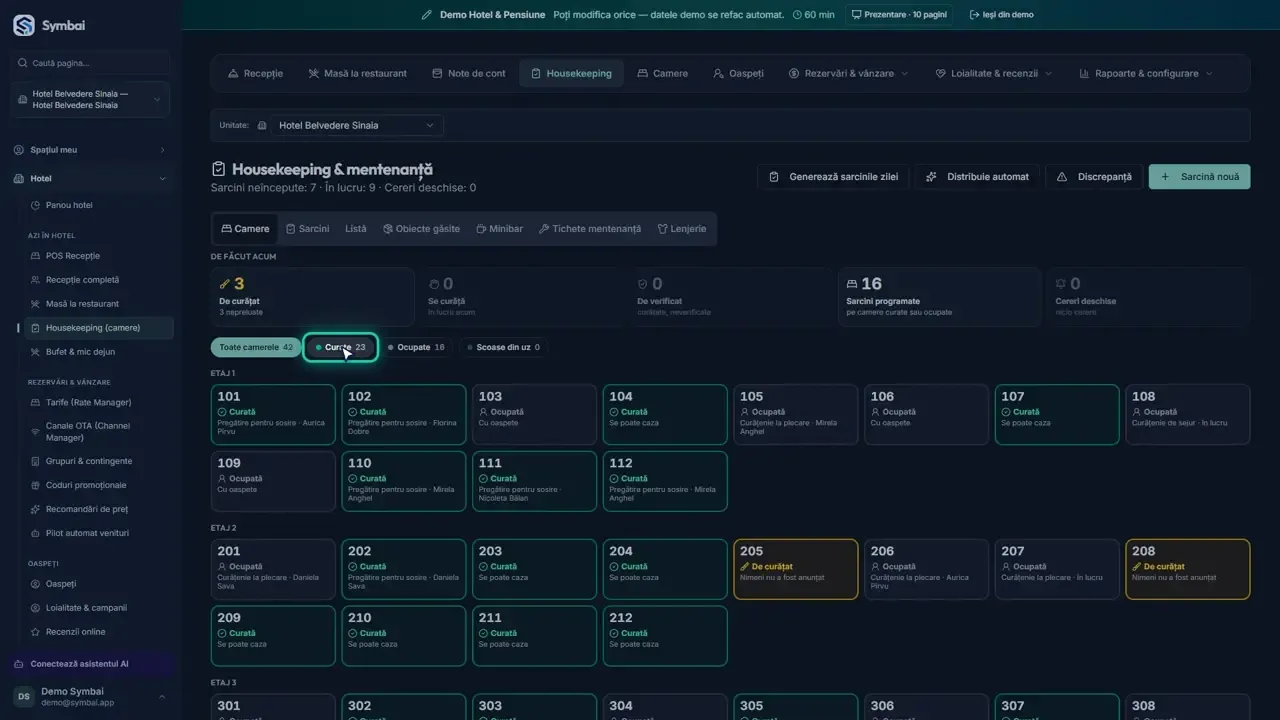Expand Rapoarte & configurare menu
The height and width of the screenshot is (720, 1280).
tap(1145, 73)
